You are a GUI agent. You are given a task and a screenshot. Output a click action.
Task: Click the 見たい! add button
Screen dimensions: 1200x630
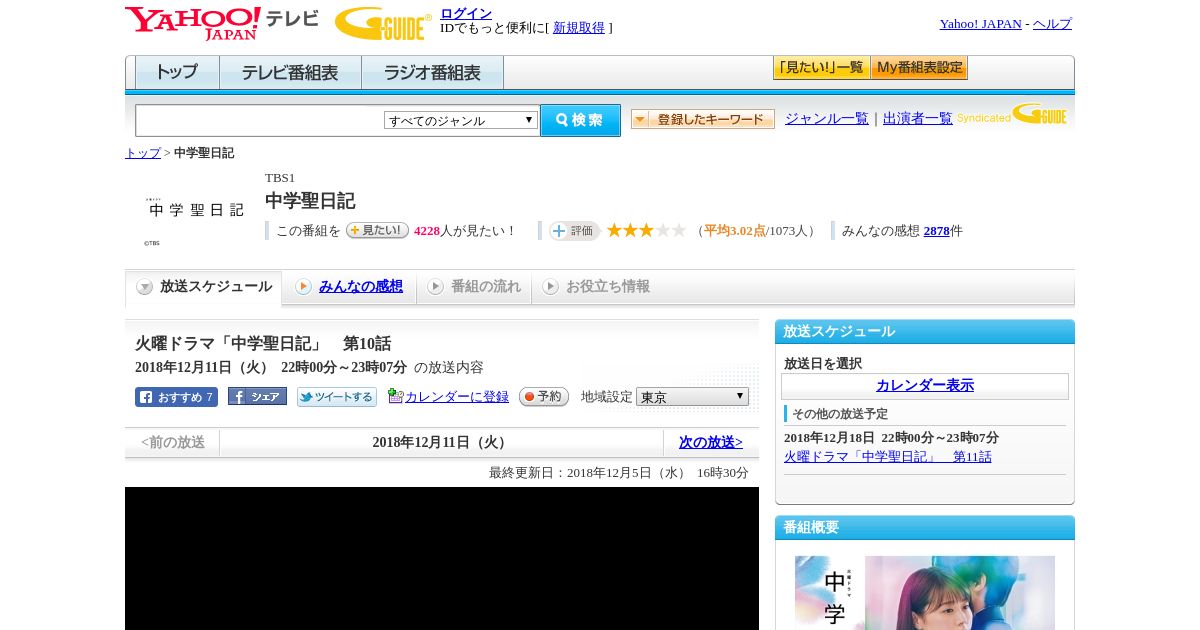[377, 230]
